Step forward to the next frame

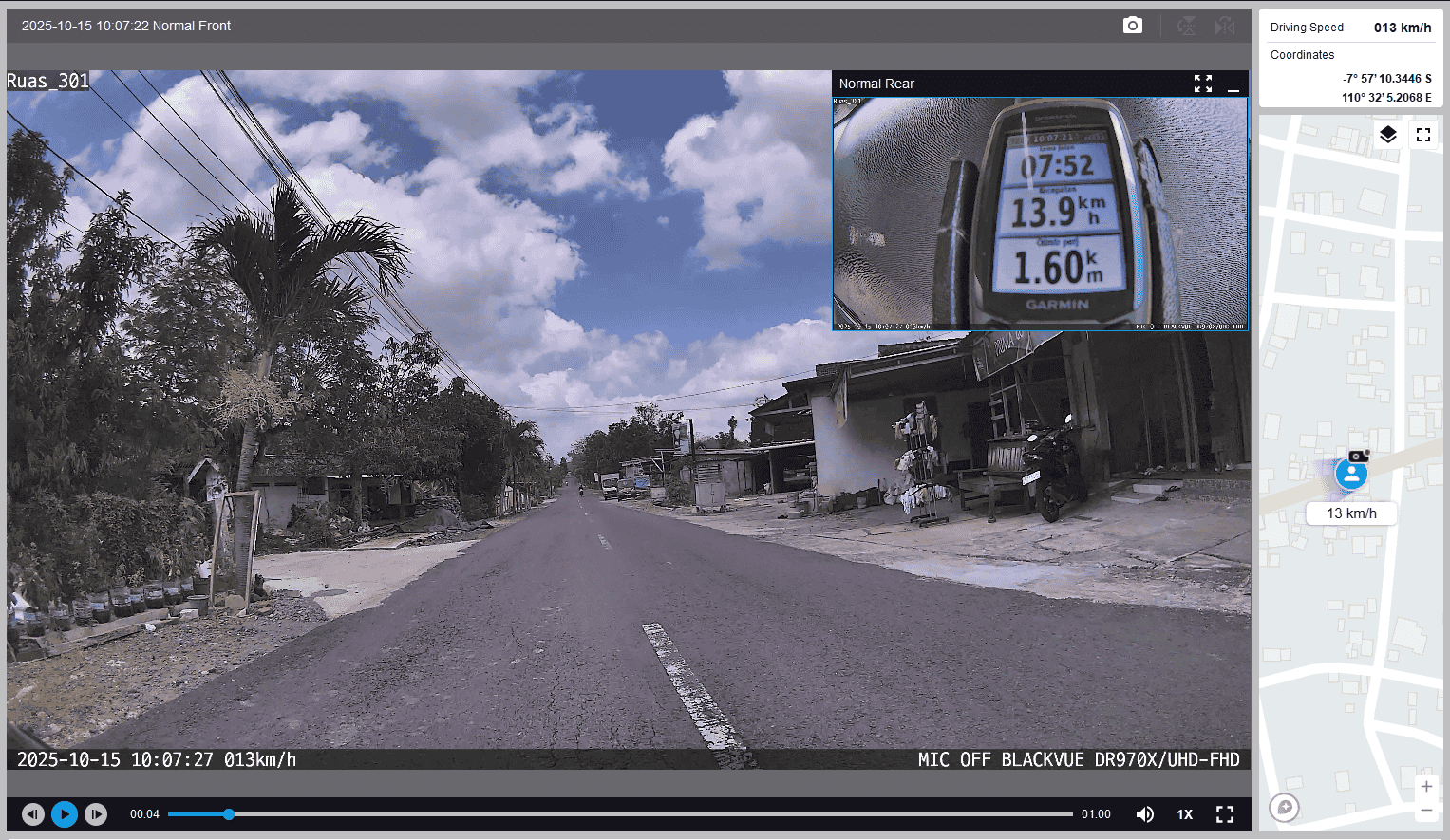(x=96, y=814)
